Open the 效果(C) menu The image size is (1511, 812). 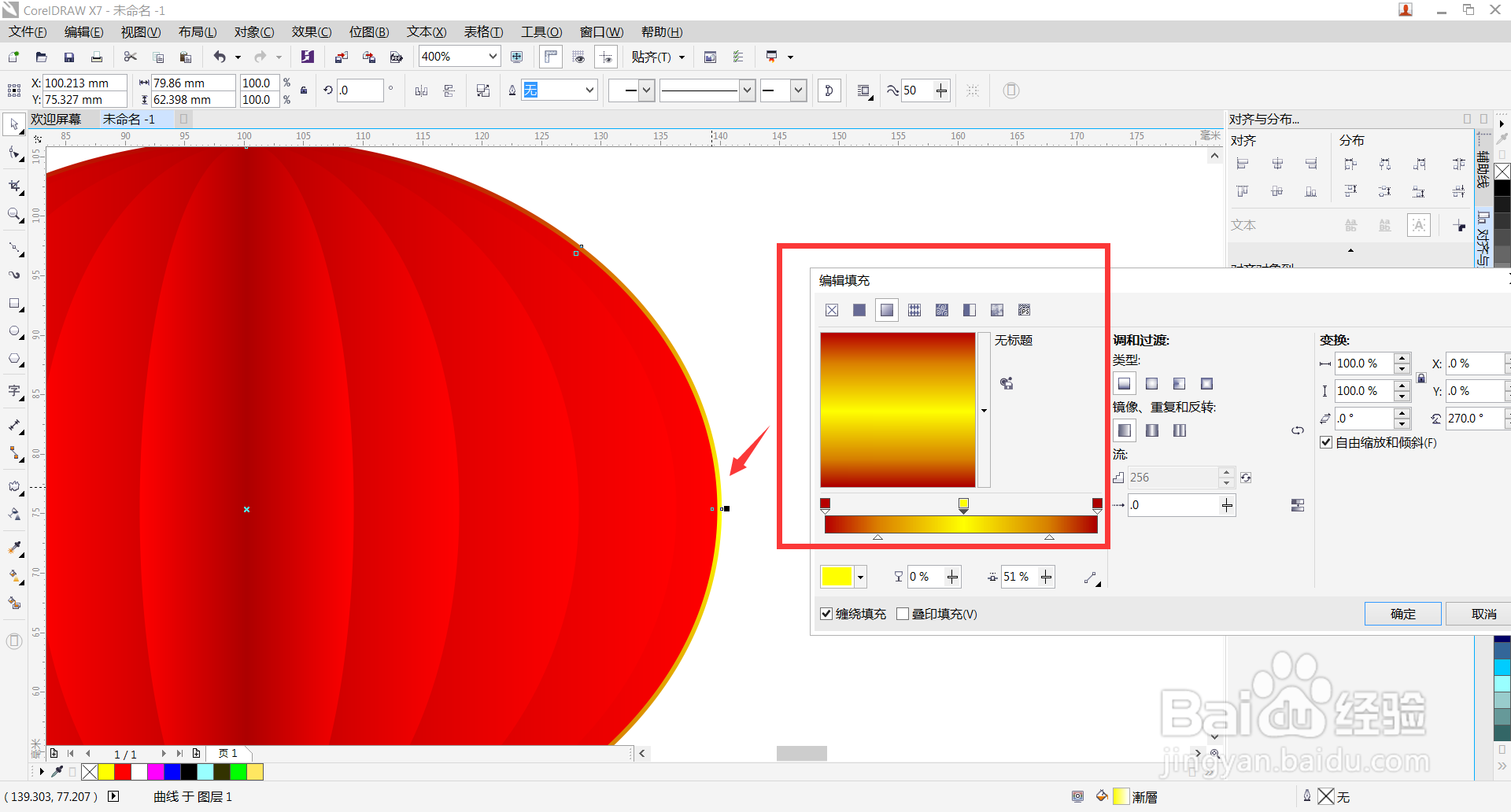pyautogui.click(x=312, y=32)
